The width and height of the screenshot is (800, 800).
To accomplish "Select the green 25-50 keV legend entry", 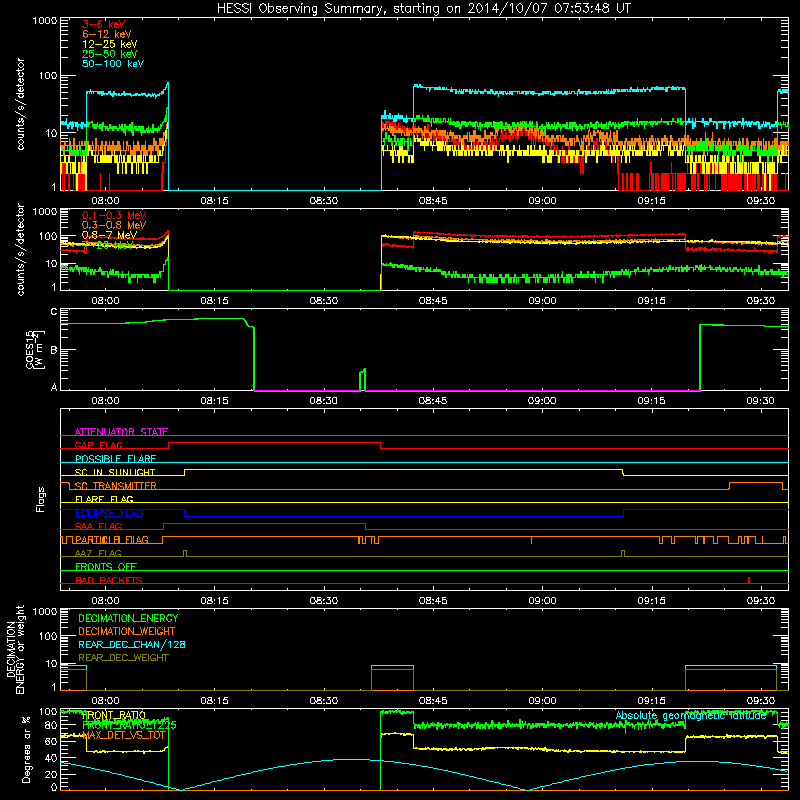I will tap(110, 54).
